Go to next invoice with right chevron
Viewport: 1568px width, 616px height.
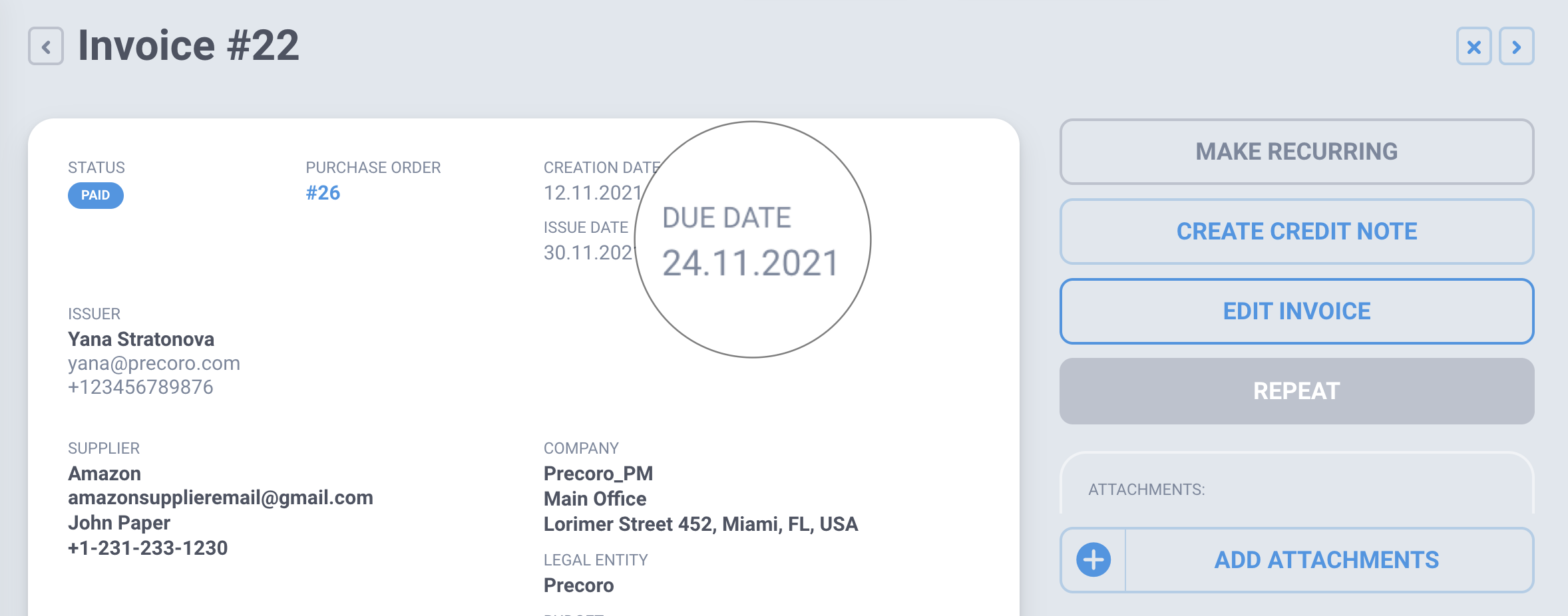1516,47
